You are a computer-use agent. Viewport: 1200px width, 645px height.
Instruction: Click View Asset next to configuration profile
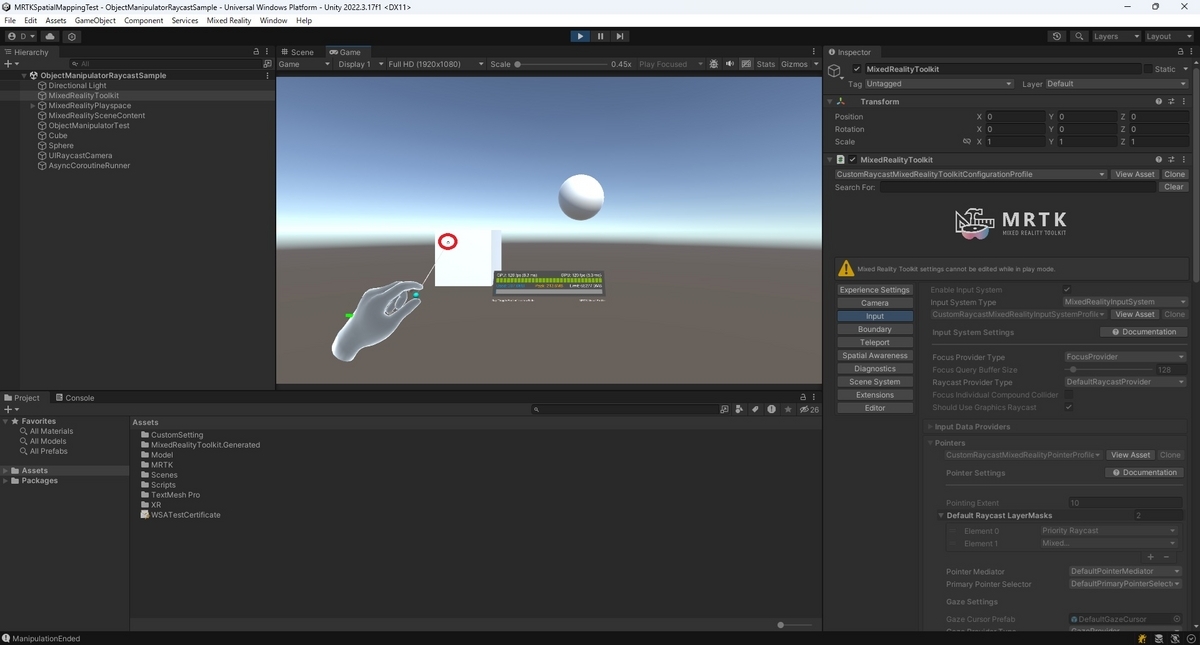click(1134, 174)
